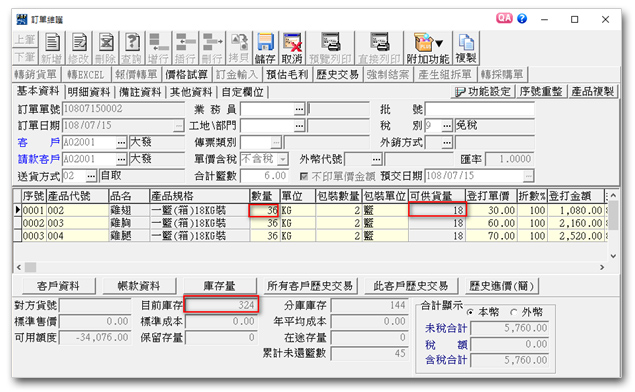Select the 外幣 radio button
The height and width of the screenshot is (392, 635).
pyautogui.click(x=514, y=312)
